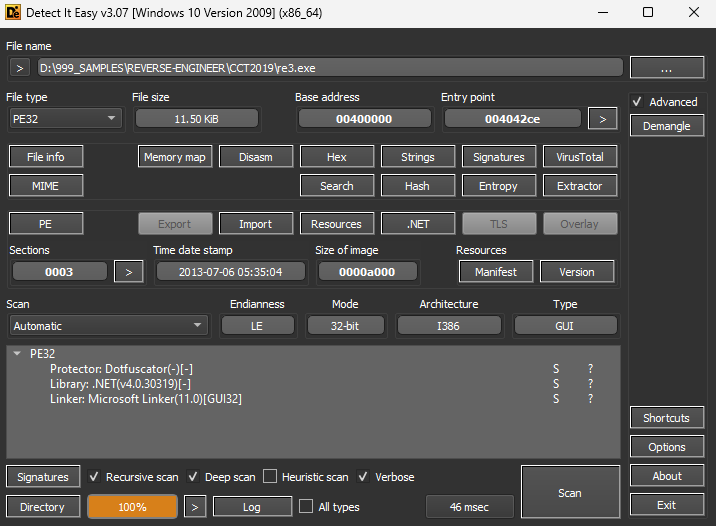Open the Entropy analysis

click(498, 186)
